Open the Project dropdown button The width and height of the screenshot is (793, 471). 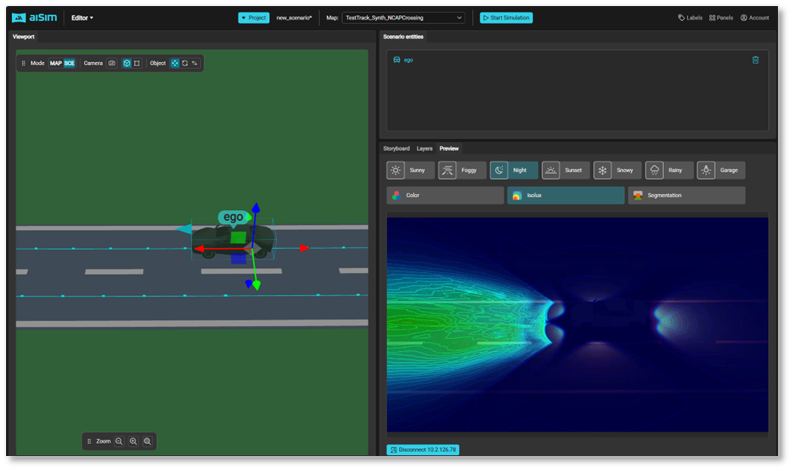pos(253,18)
